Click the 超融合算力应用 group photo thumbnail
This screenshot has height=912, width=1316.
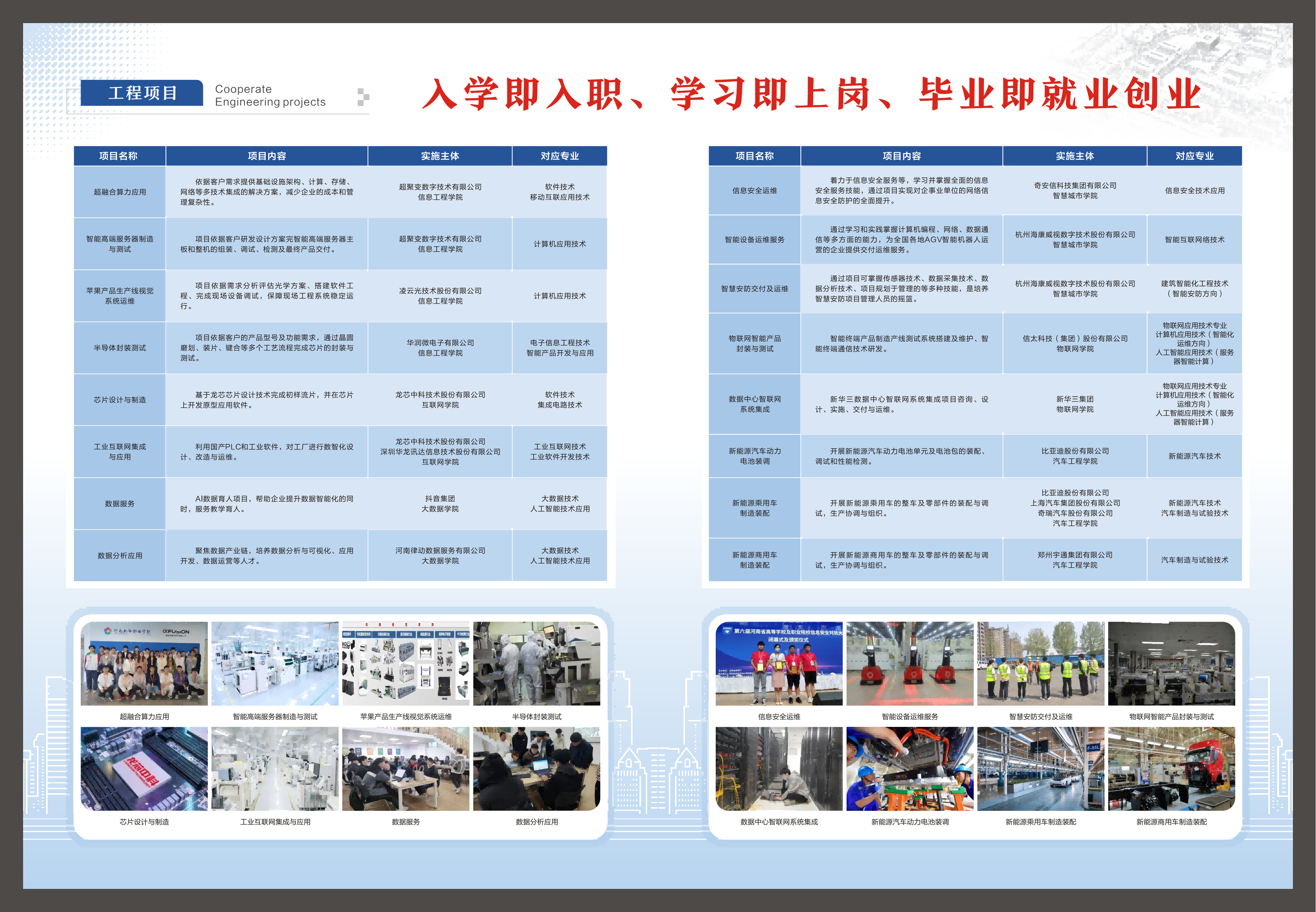point(144,663)
